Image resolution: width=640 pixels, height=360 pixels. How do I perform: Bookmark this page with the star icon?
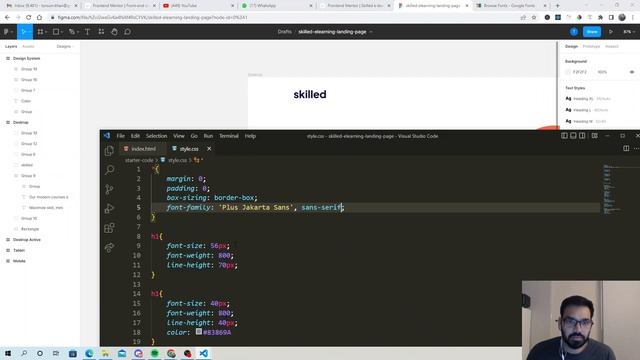point(534,18)
